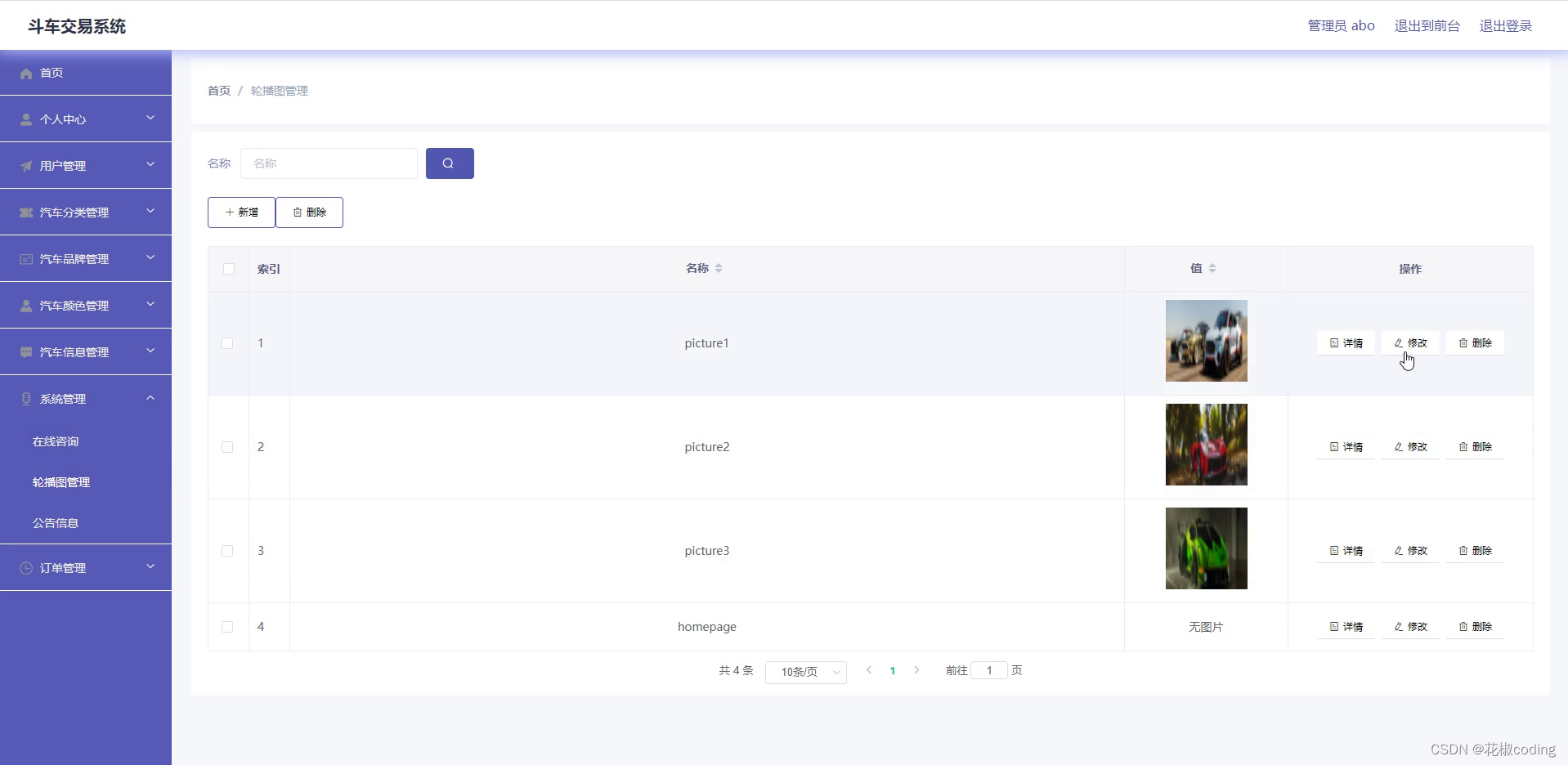Sort by the 名称 column arrows
This screenshot has height=765, width=1568.
coord(719,268)
